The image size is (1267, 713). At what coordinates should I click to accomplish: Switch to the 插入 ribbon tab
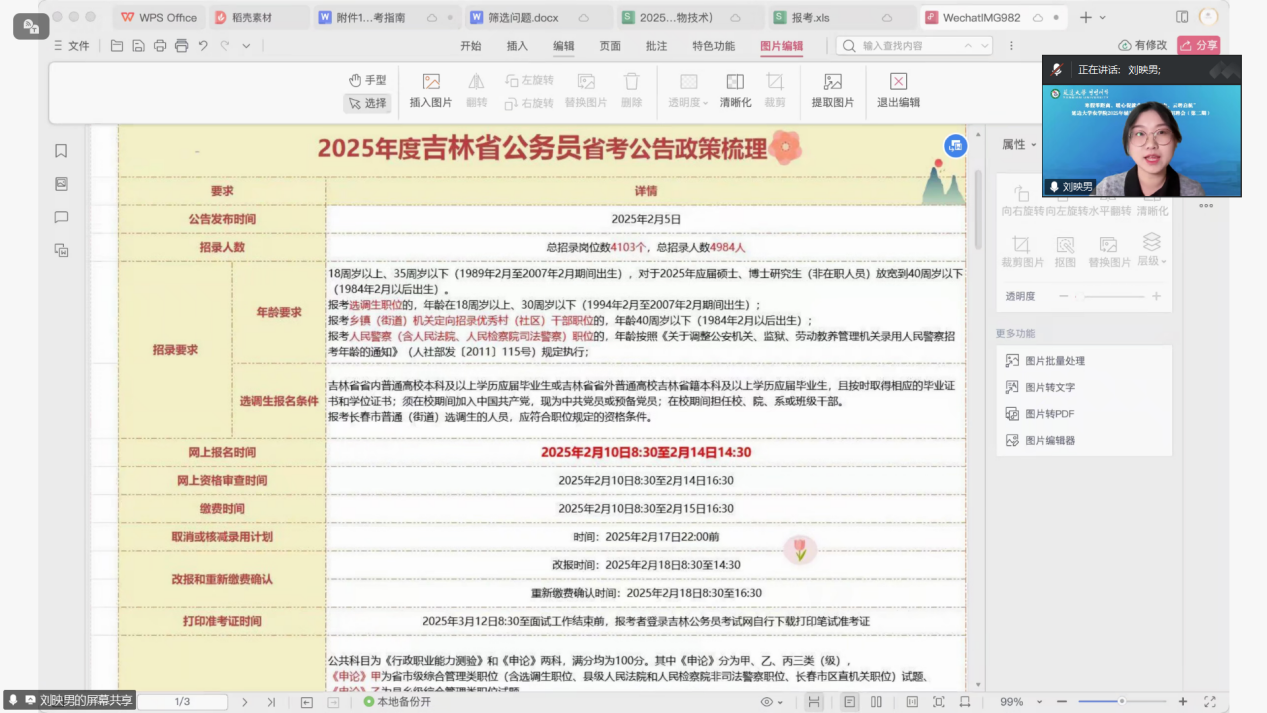(517, 46)
